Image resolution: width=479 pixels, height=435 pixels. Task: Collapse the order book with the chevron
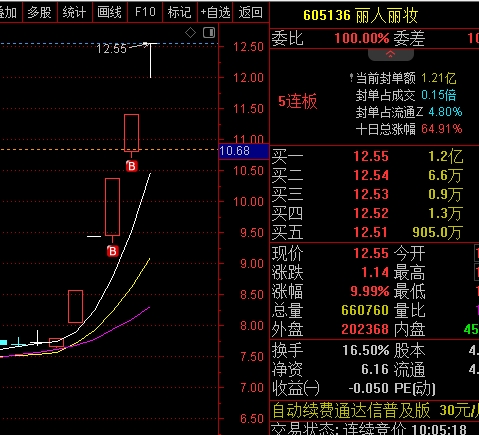(391, 54)
